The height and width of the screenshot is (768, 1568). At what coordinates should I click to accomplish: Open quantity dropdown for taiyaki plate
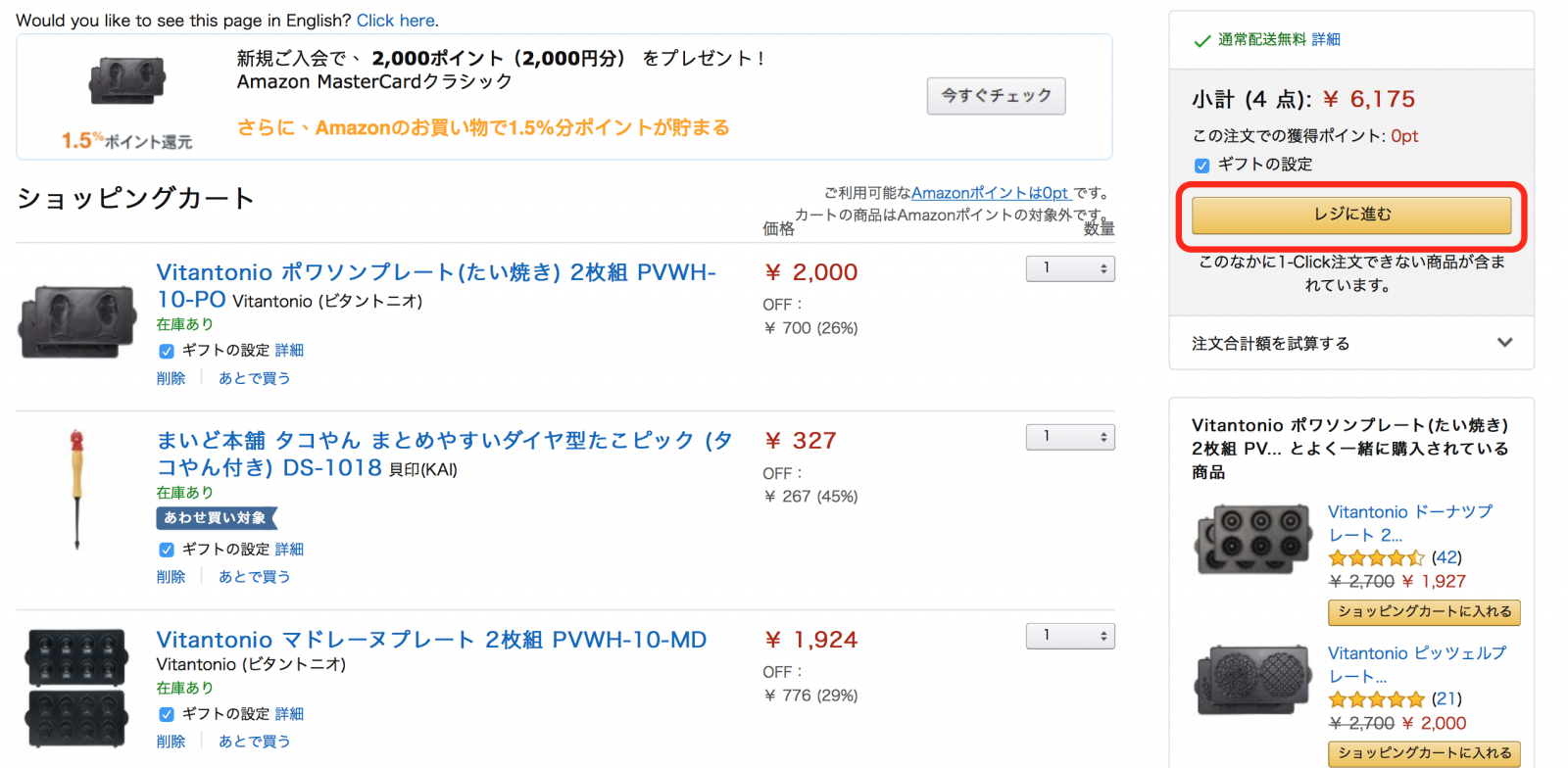1070,268
